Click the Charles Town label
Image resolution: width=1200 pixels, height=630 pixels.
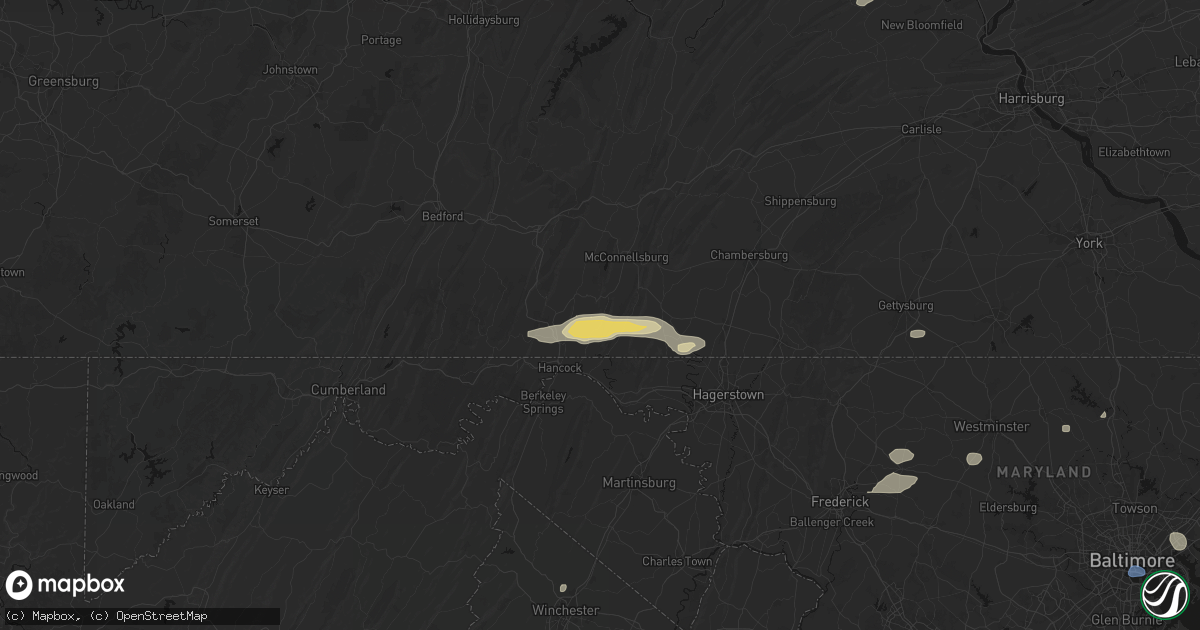tap(677, 562)
